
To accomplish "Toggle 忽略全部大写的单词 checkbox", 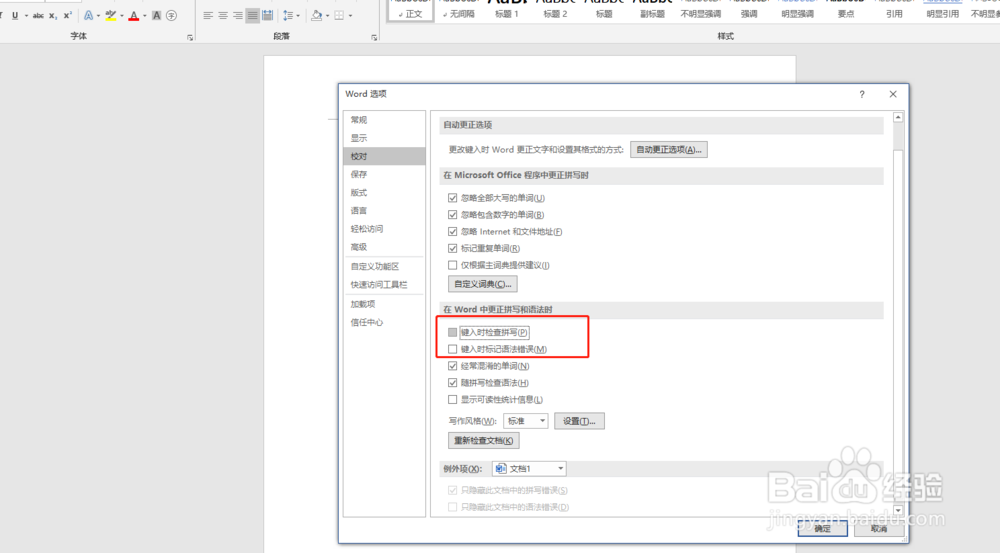I will (x=452, y=198).
